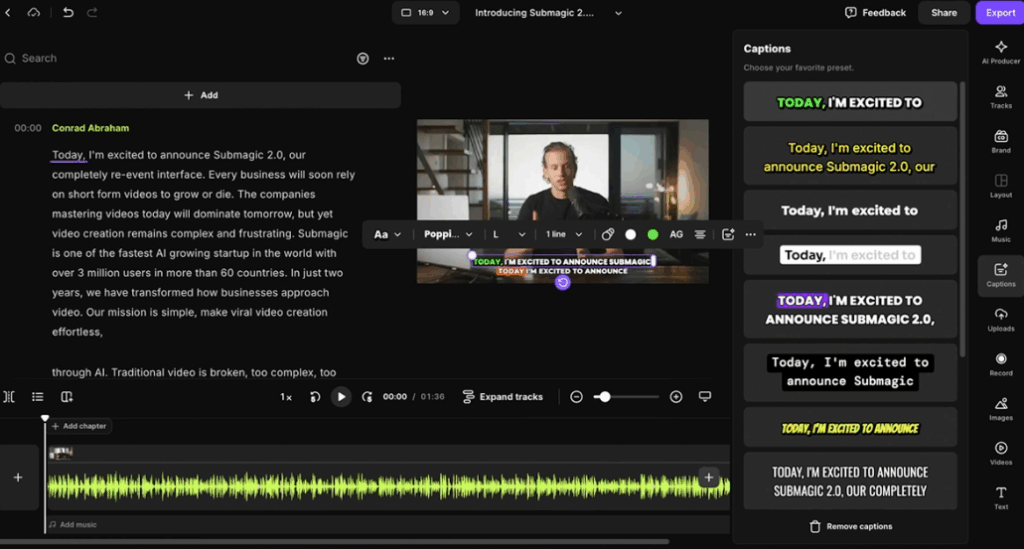Go back with the top-left arrow
The height and width of the screenshot is (549, 1024).
tap(8, 12)
